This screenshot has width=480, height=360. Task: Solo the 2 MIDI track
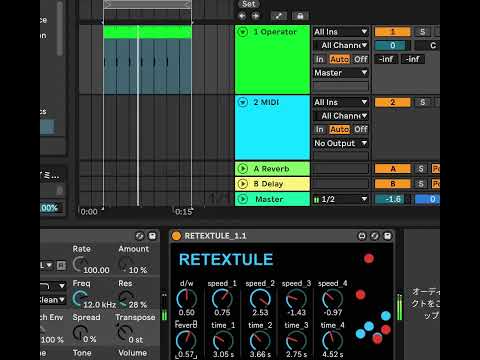point(422,102)
